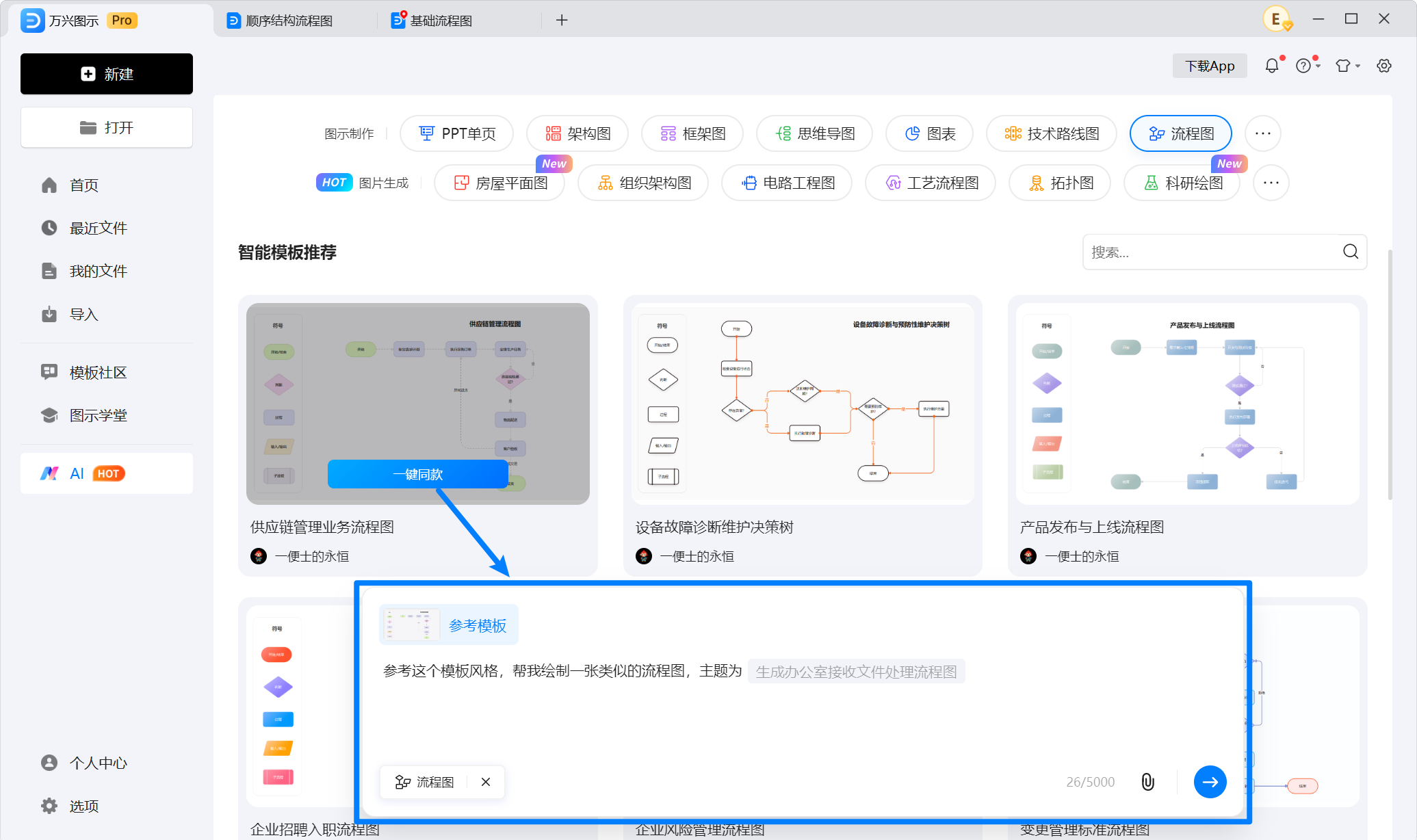Expand more options in 图片生成 row
Screen dimensions: 1417x840
[x=1271, y=183]
